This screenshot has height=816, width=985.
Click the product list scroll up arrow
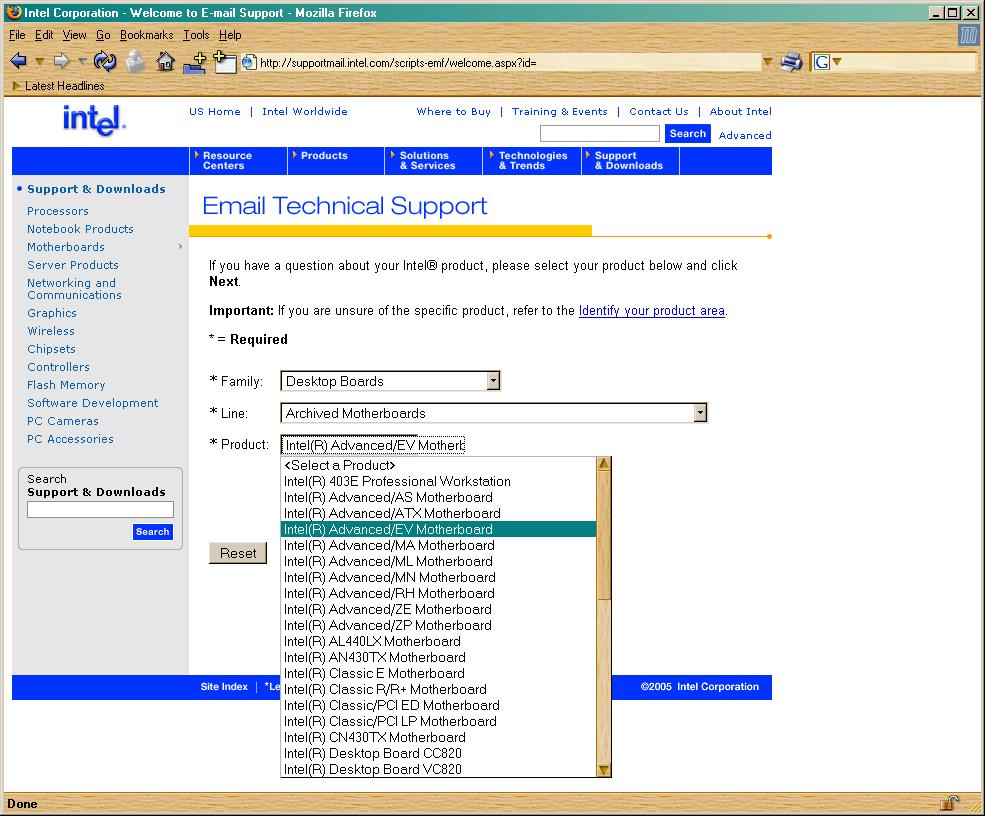pyautogui.click(x=604, y=464)
